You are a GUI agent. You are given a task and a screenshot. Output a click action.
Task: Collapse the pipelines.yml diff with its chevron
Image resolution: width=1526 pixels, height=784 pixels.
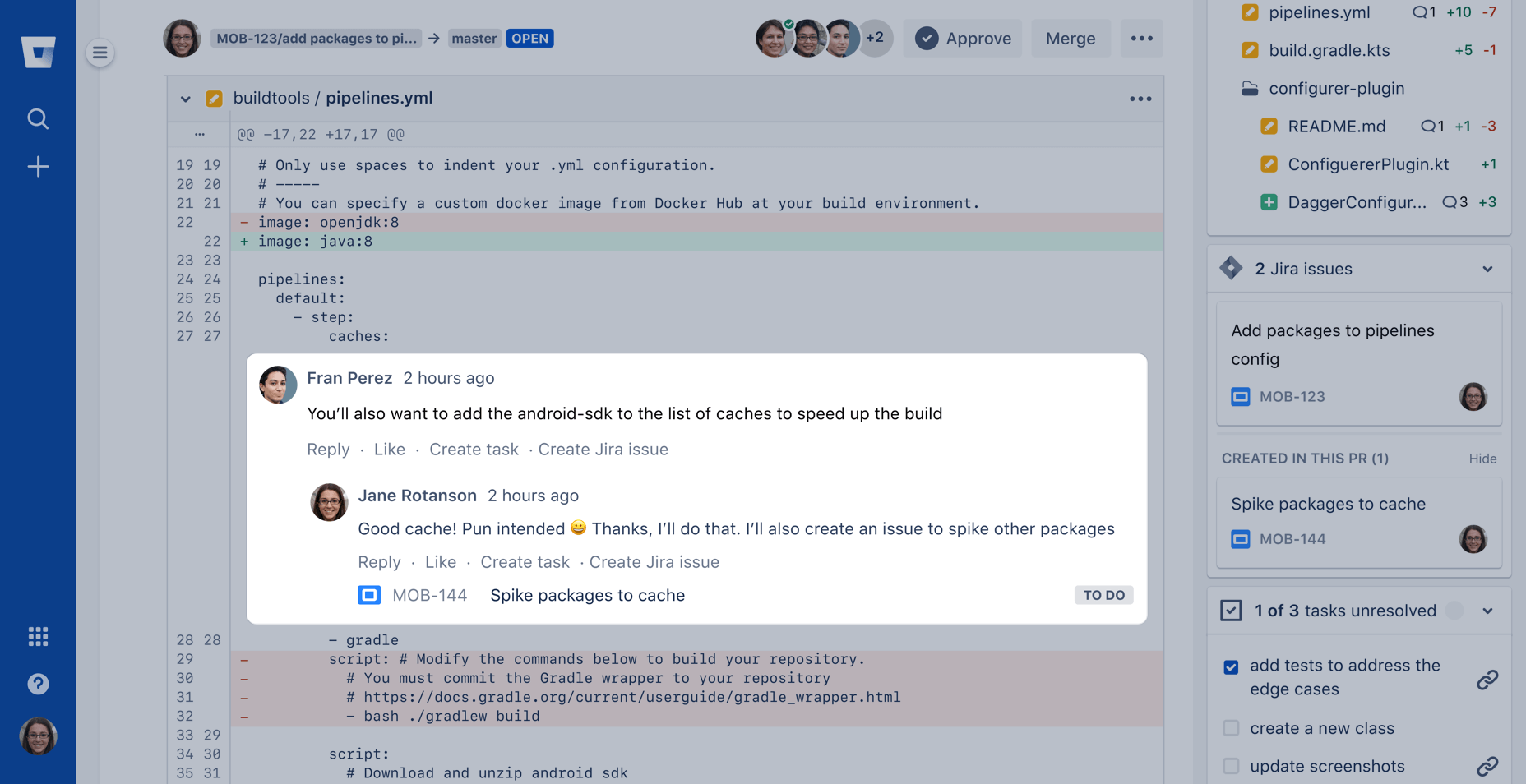point(186,98)
